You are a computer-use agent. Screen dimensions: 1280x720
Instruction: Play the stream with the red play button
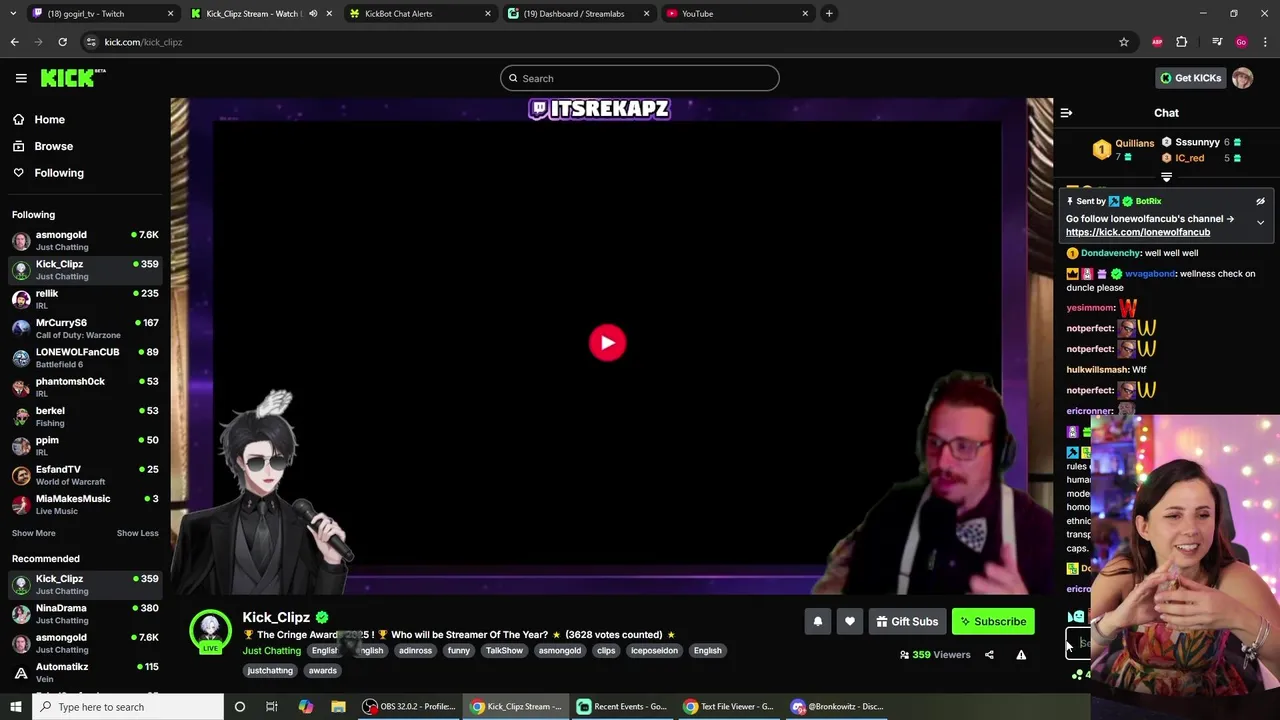pos(607,342)
